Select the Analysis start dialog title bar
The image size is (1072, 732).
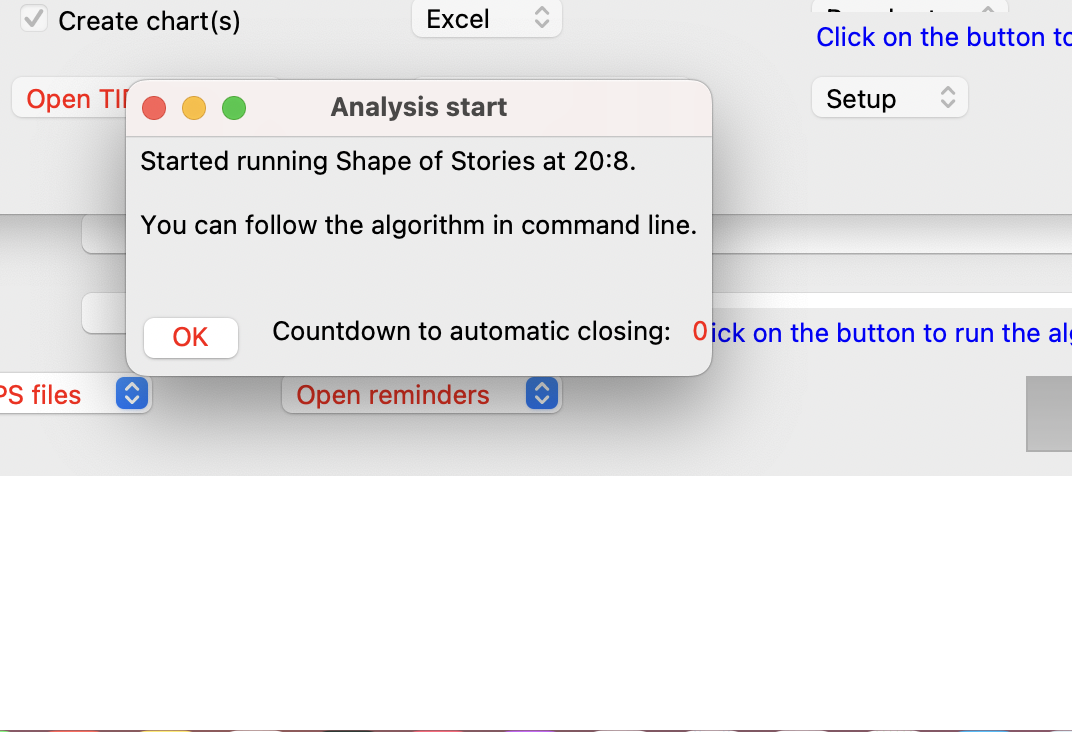(x=419, y=107)
